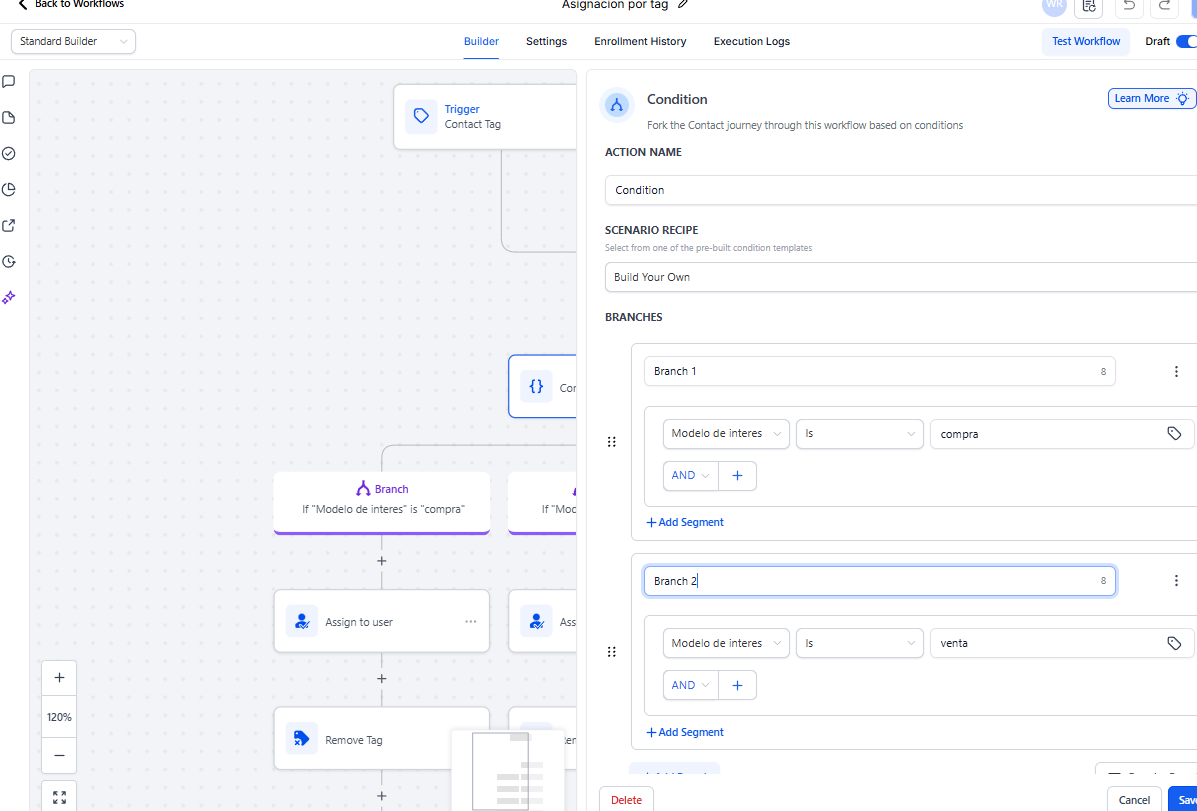Click zoom in plus on canvas
Viewport: 1197px width, 811px height.
[x=59, y=678]
